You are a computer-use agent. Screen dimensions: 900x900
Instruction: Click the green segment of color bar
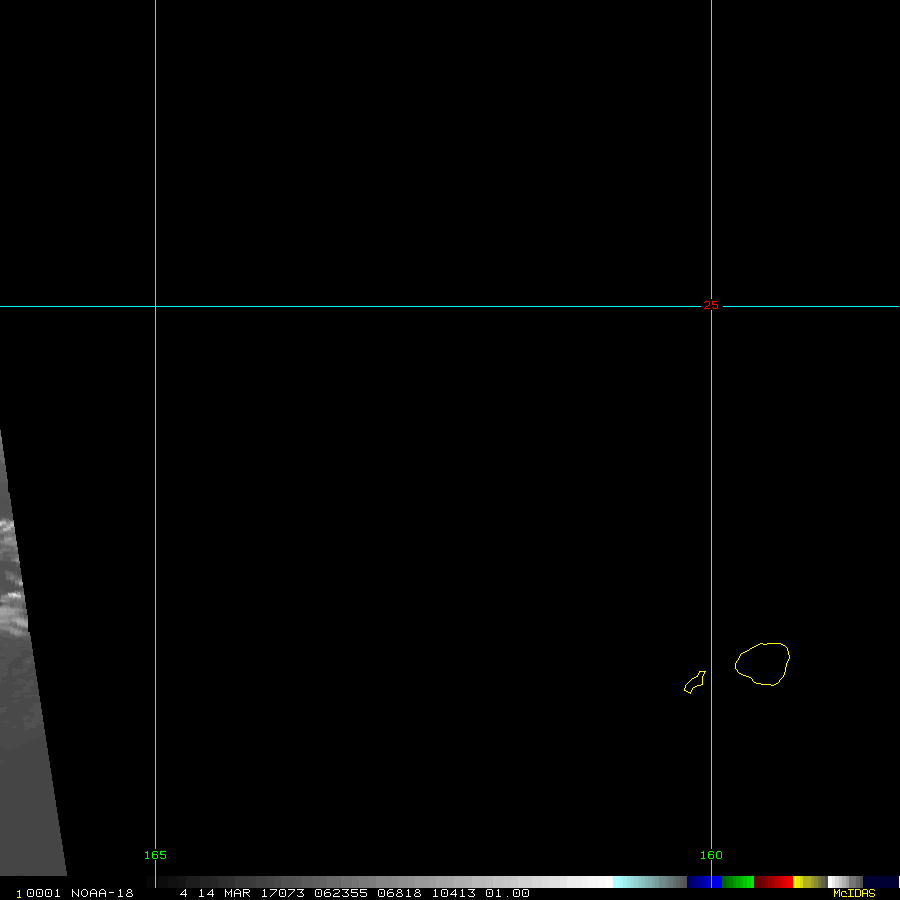point(738,882)
